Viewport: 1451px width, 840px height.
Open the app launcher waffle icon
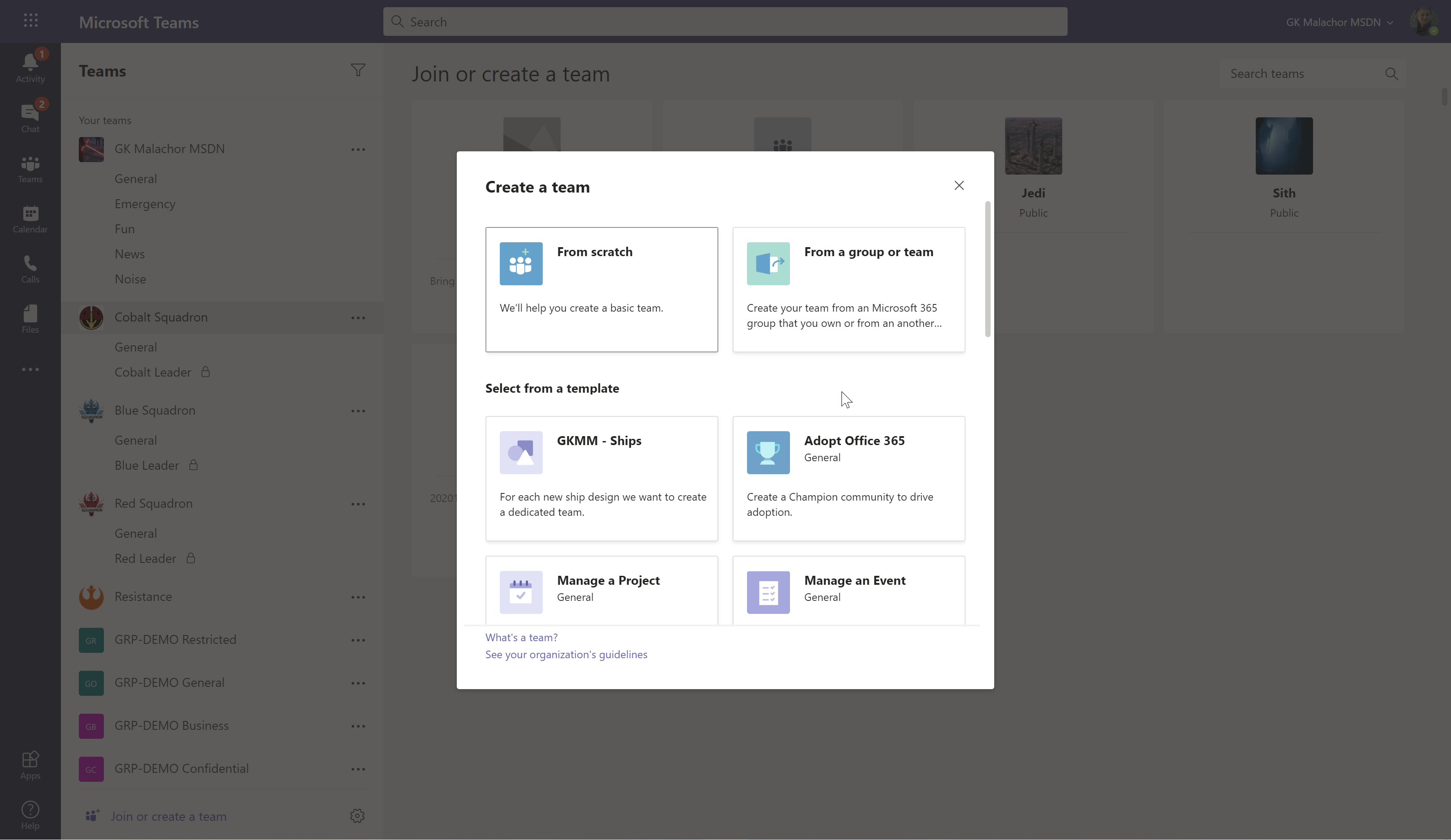(x=30, y=21)
